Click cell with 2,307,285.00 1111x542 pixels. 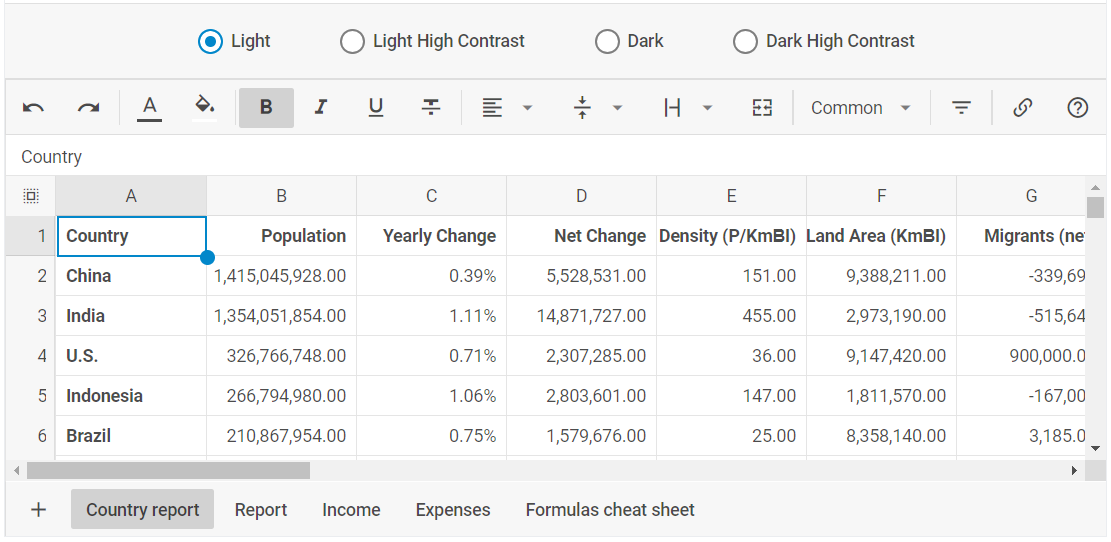pyautogui.click(x=582, y=356)
